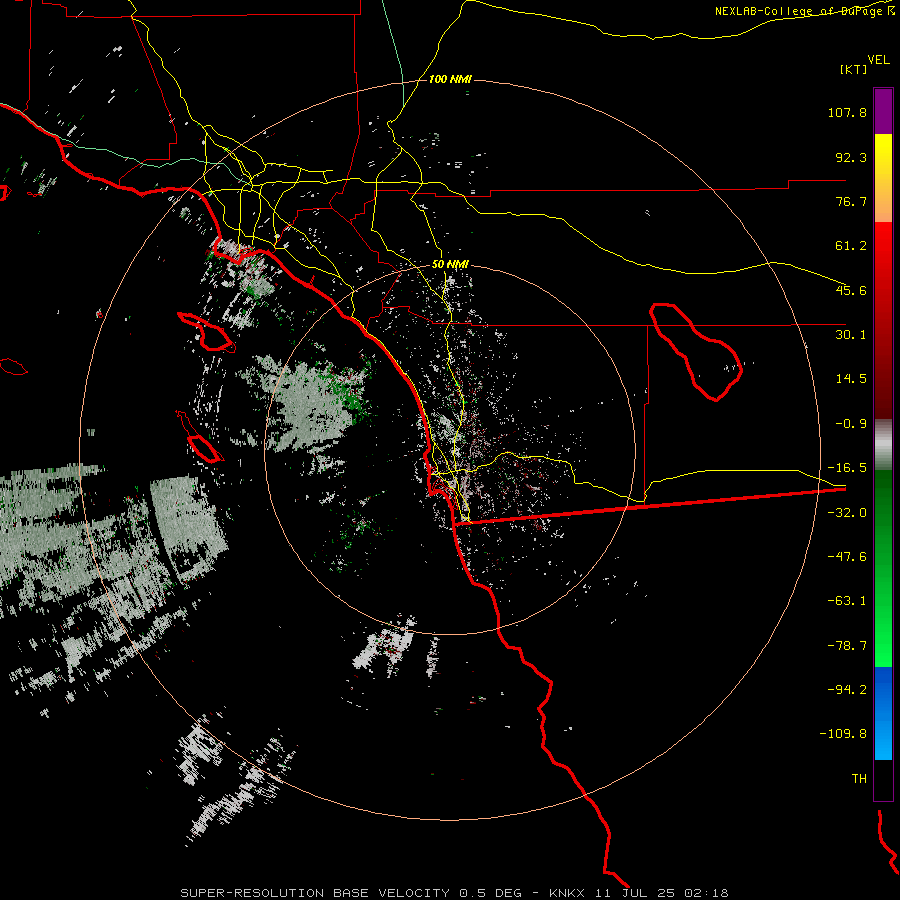Select the 14.5 legend value

click(x=851, y=379)
